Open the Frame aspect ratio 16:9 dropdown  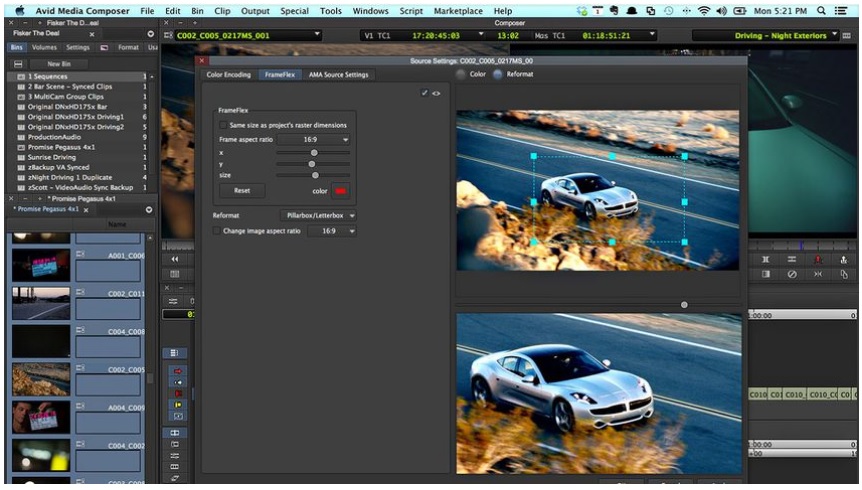314,140
